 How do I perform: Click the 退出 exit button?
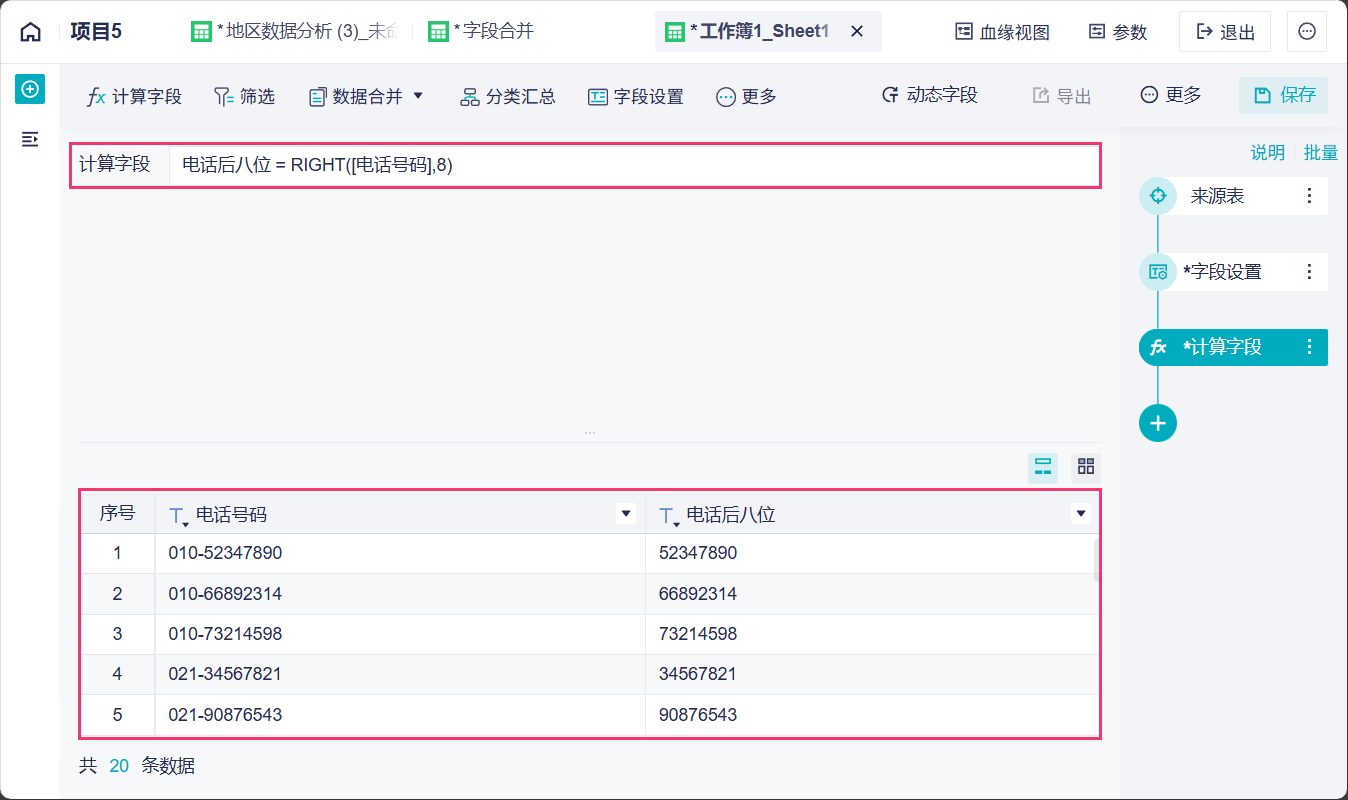point(1225,32)
